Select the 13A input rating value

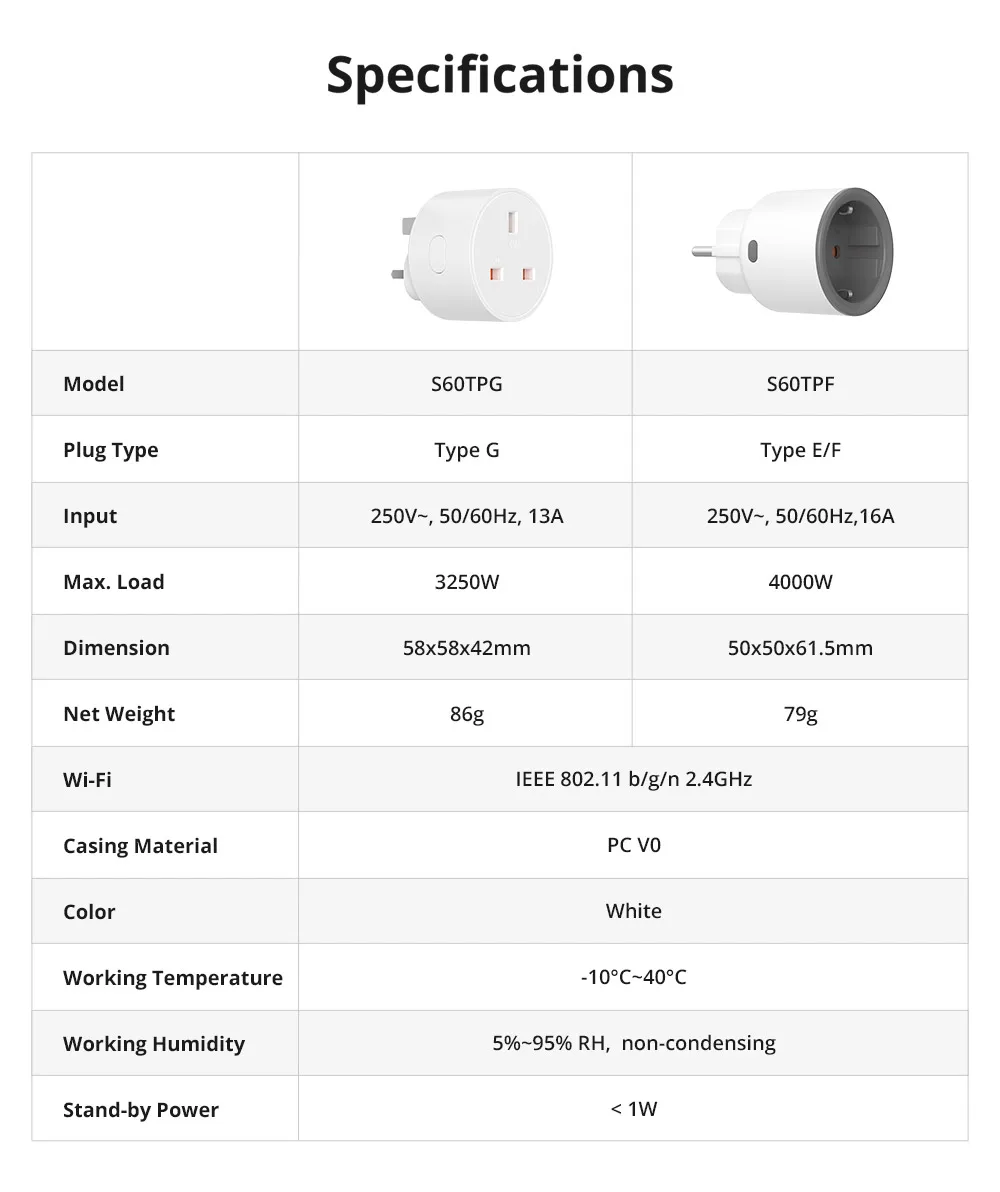point(466,516)
